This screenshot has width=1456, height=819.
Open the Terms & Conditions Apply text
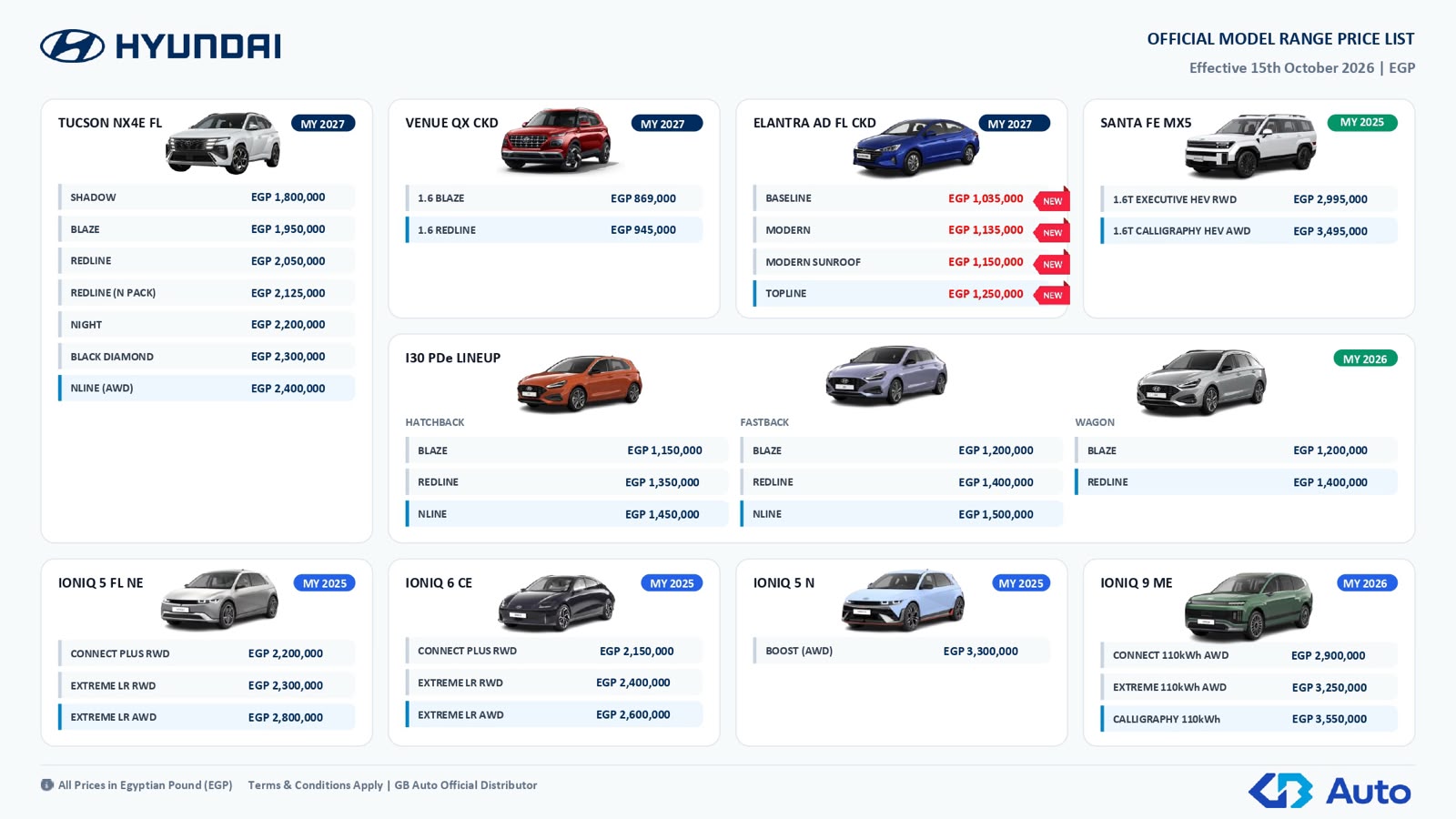[316, 784]
